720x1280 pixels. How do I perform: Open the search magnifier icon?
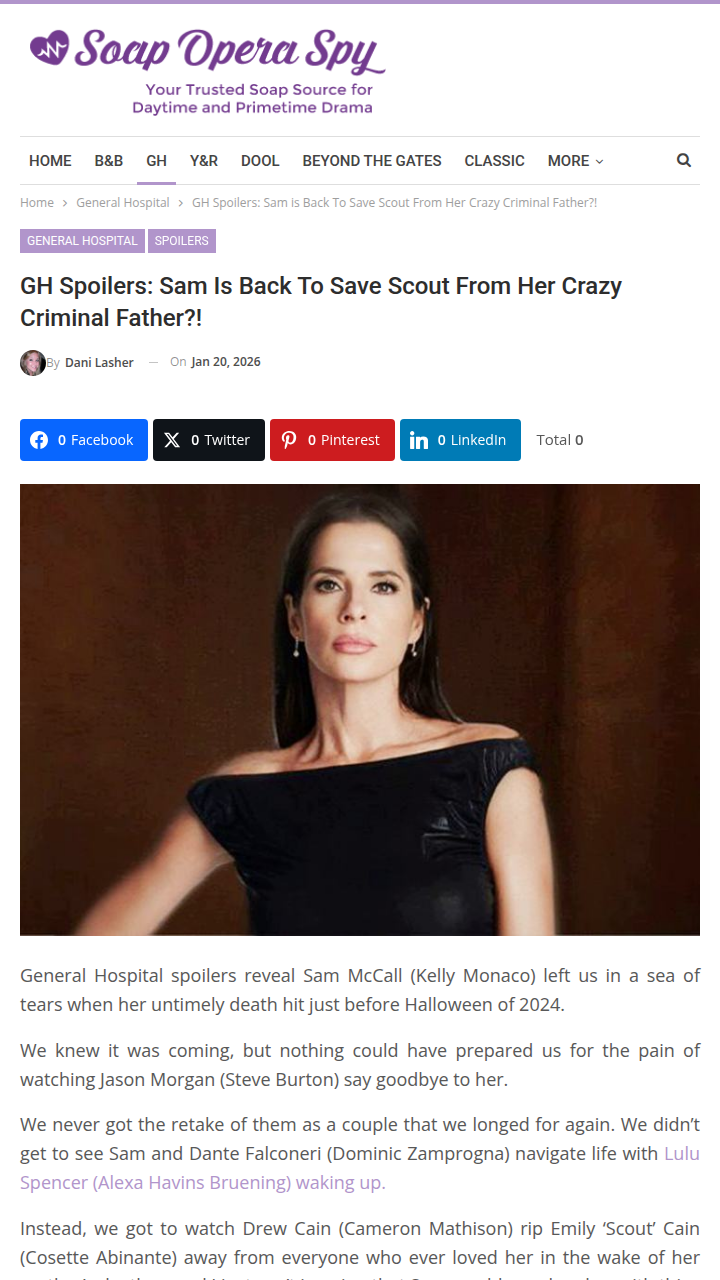pyautogui.click(x=684, y=160)
